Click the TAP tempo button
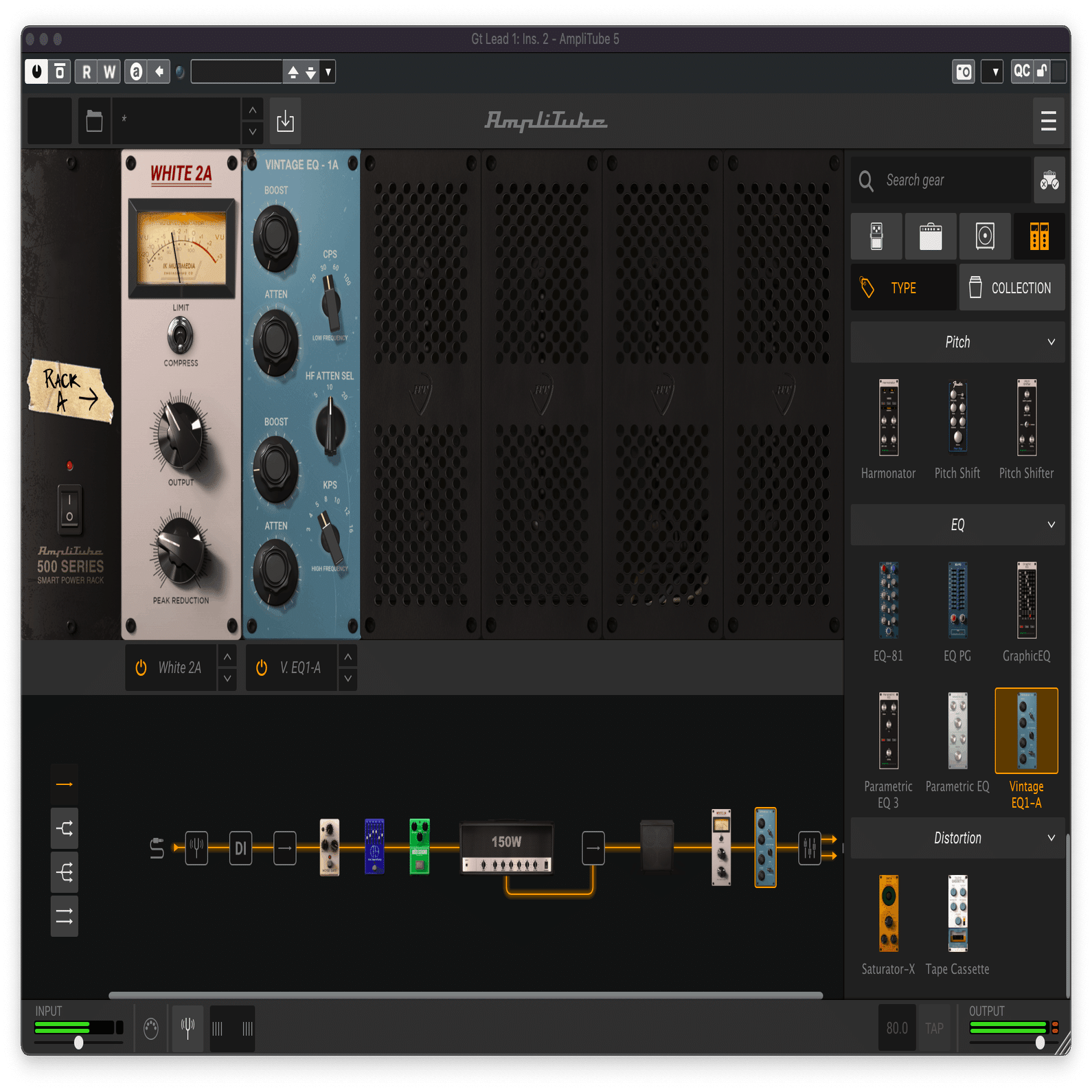The width and height of the screenshot is (1092, 1092). pos(934,1028)
